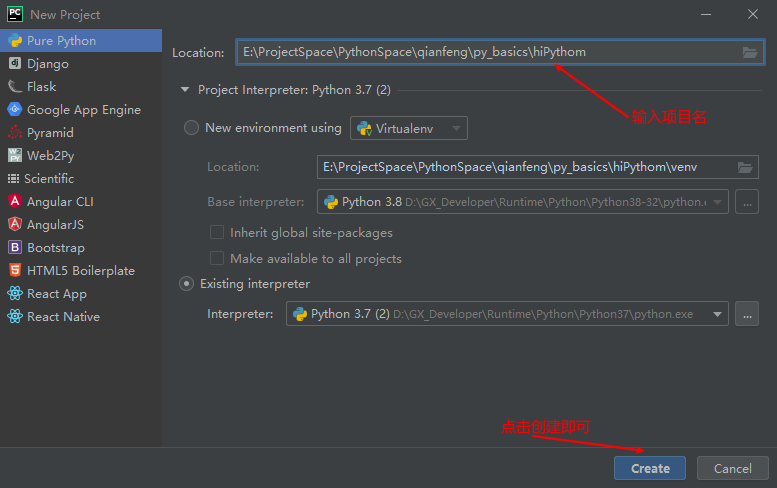This screenshot has height=488, width=777.
Task: Choose Flask project type
Action: (81, 87)
